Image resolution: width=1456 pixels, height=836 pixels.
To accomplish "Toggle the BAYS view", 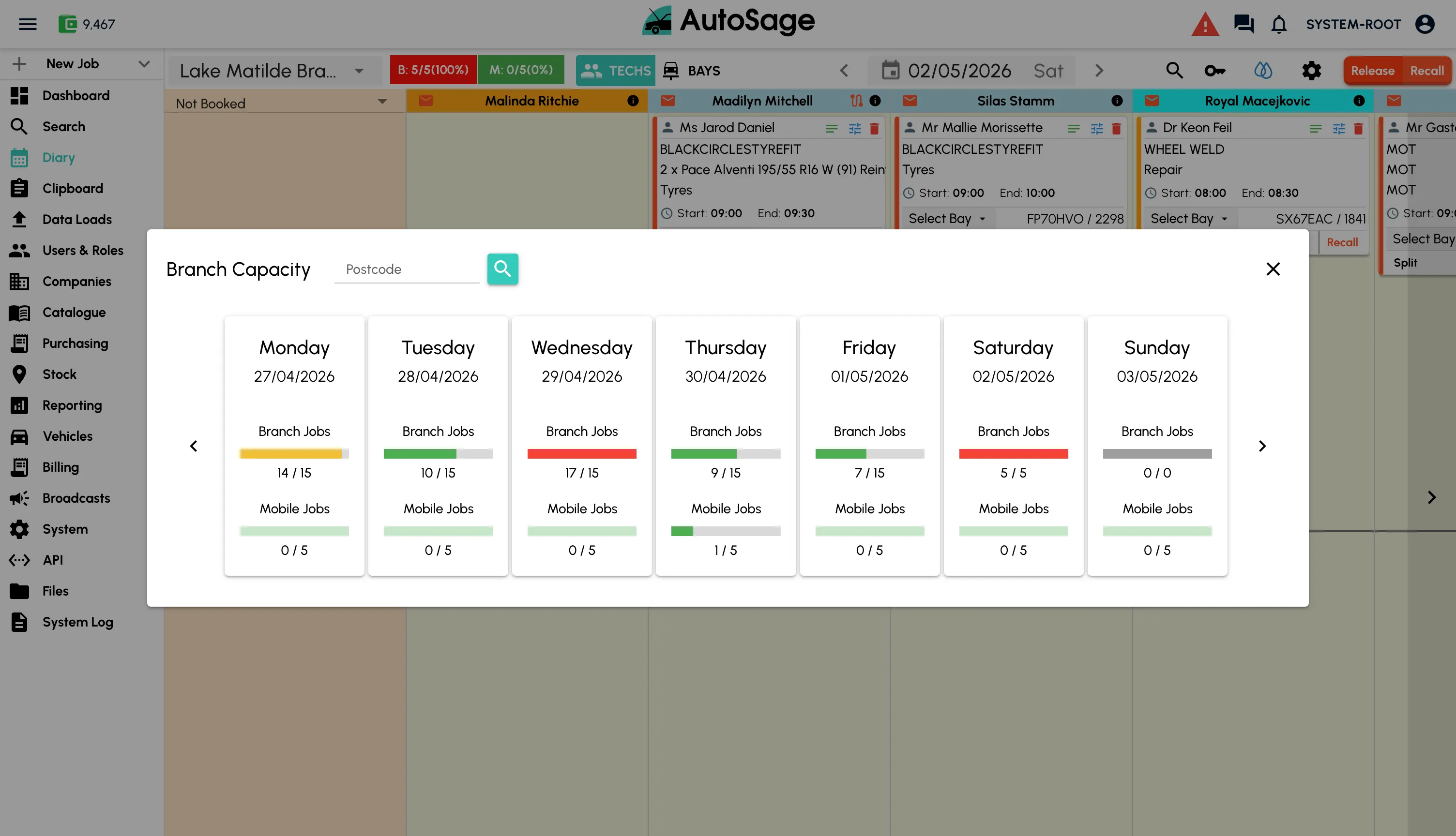I will (692, 71).
